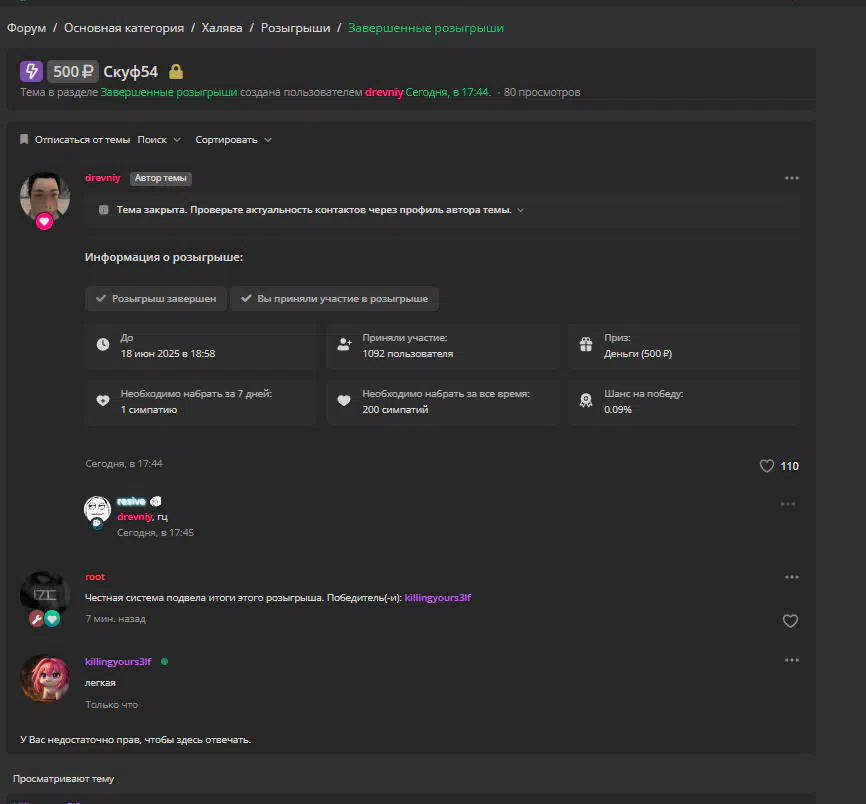The height and width of the screenshot is (804, 866).
Task: Click the gift icon in Приз card
Action: (x=586, y=345)
